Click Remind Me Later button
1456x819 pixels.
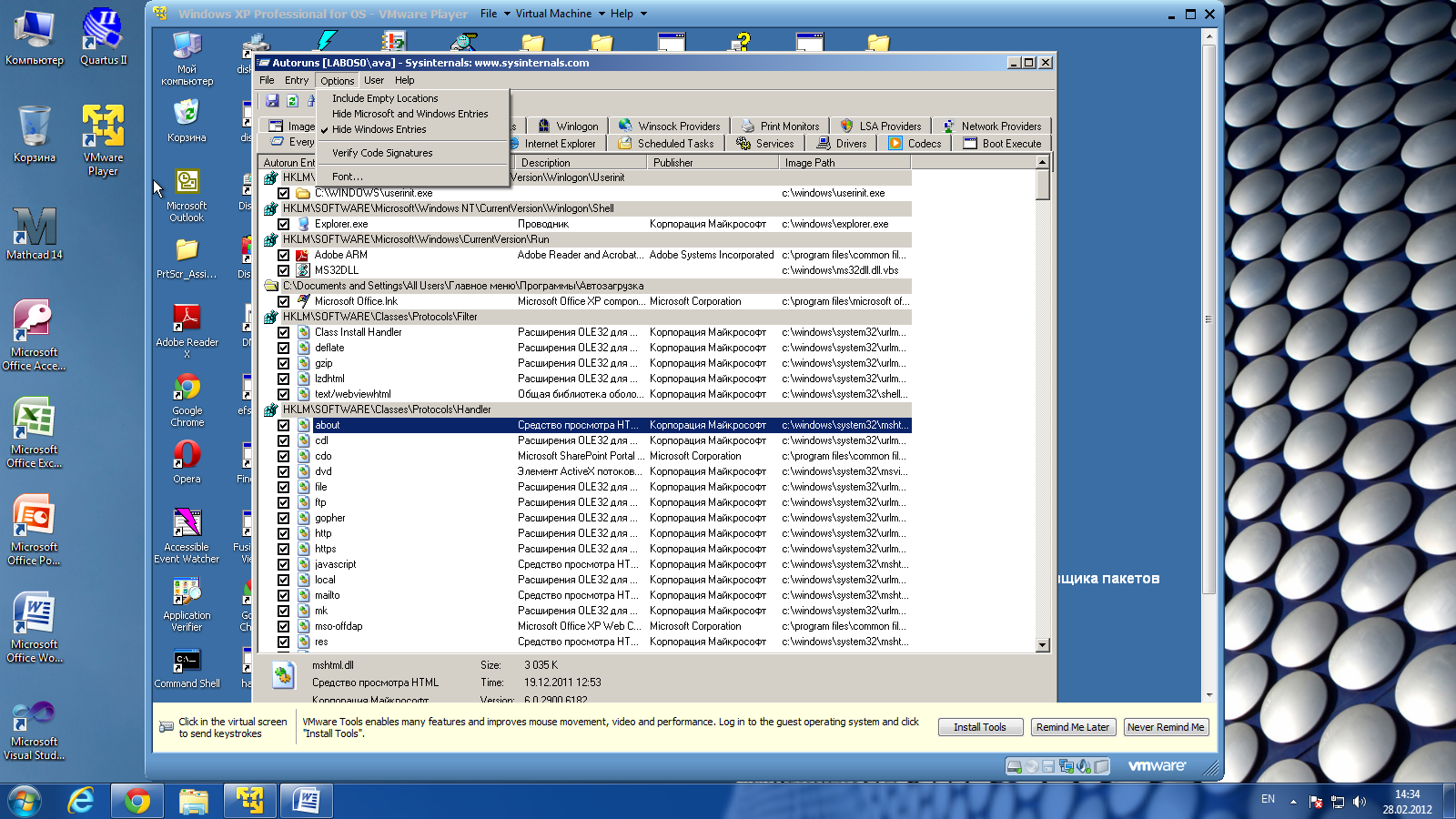[1073, 727]
